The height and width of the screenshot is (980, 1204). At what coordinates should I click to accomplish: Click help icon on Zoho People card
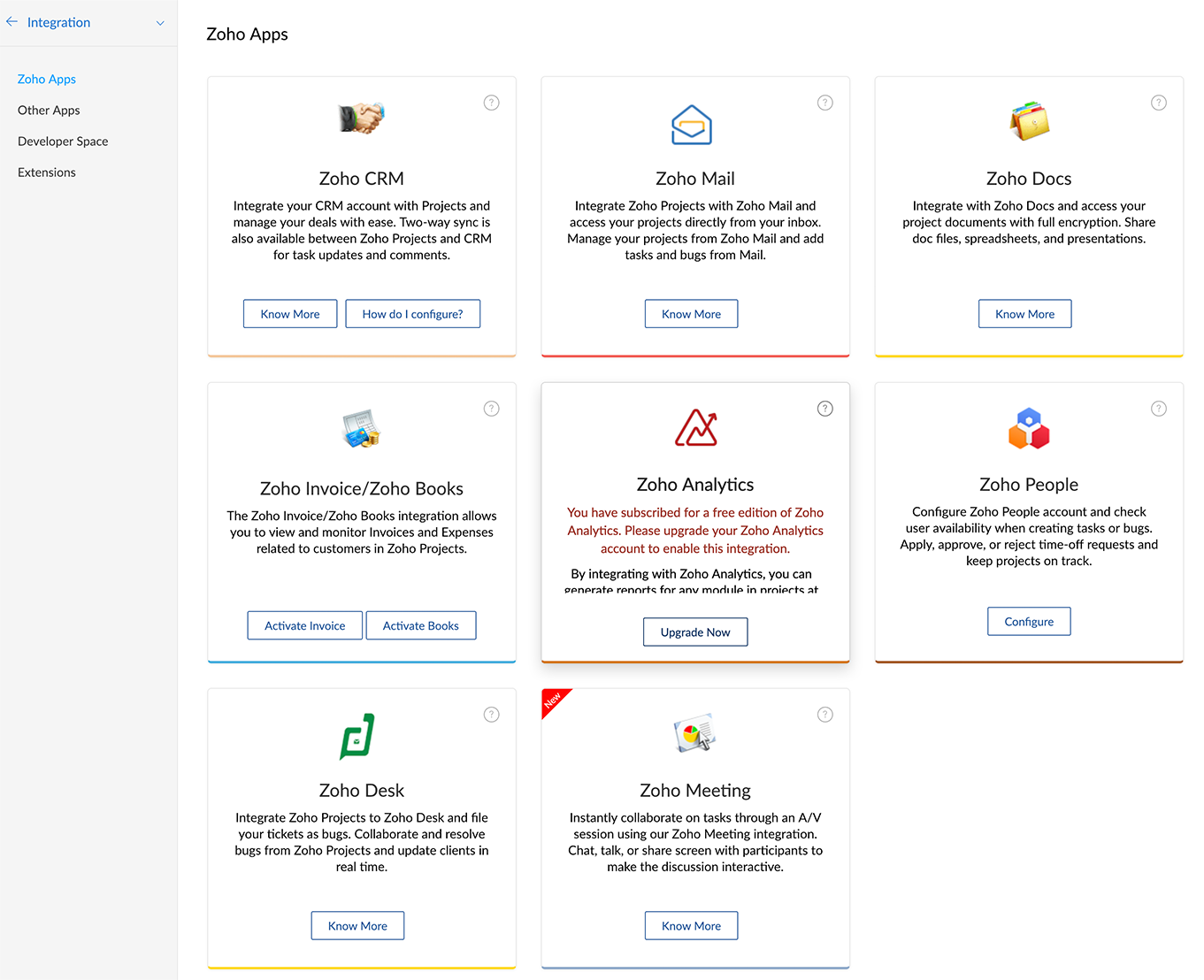pos(1159,409)
